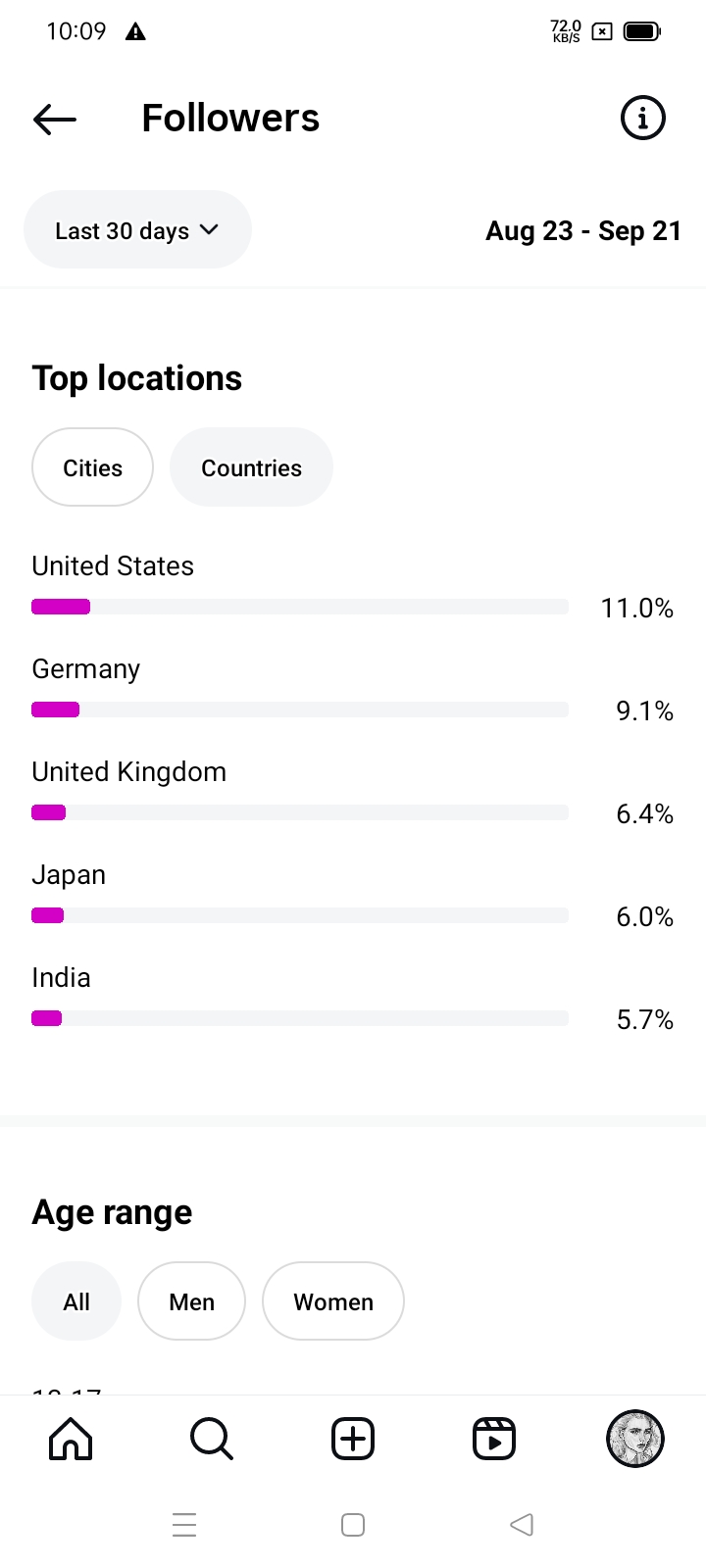
Task: Open the info icon next to Followers
Action: [x=642, y=119]
